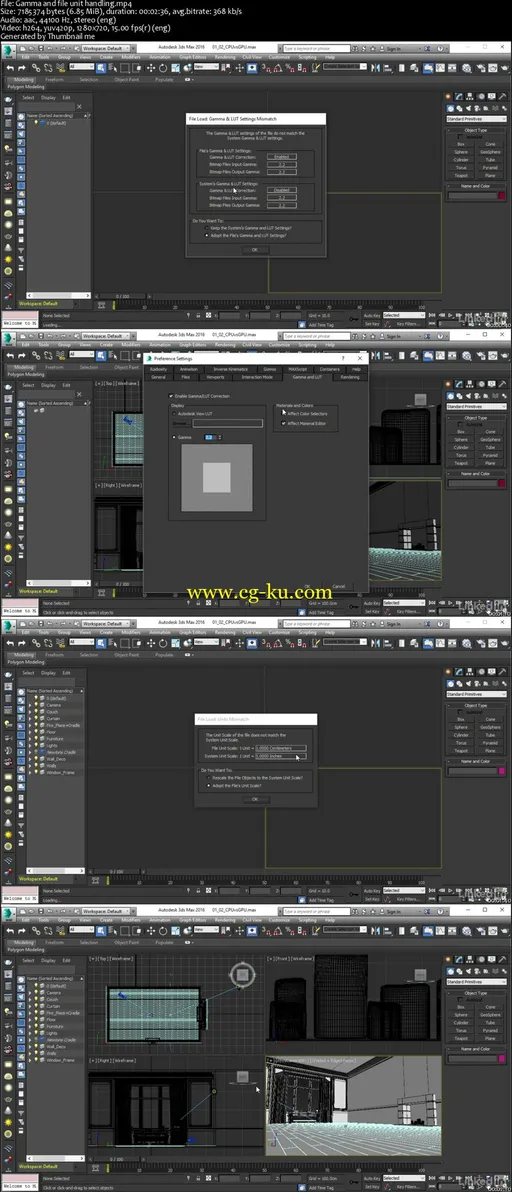
Task: Expand Furniture layer arrow in Units Mismatch frame
Action: [x=30, y=738]
